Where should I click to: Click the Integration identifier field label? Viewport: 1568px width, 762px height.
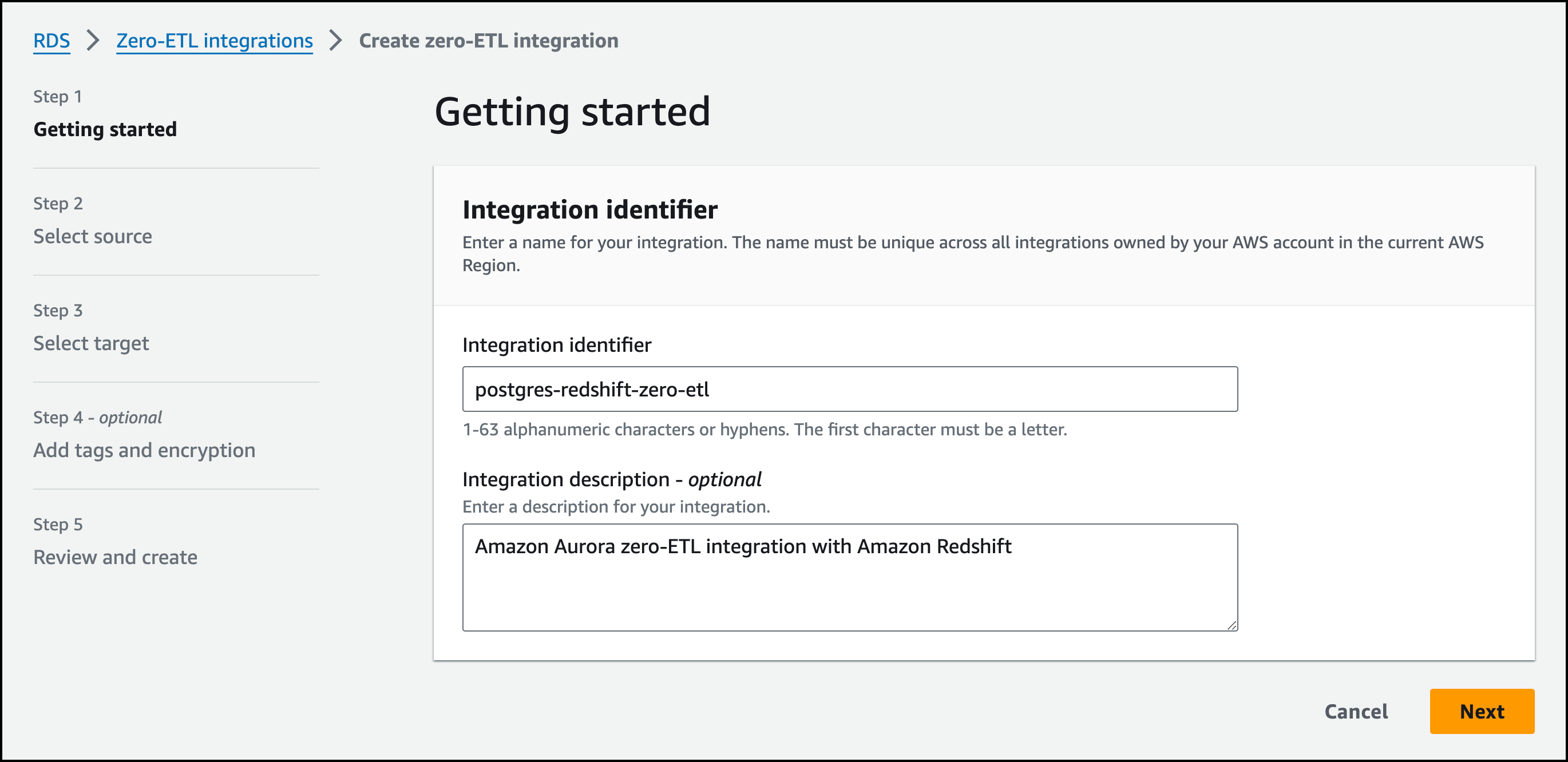point(556,345)
